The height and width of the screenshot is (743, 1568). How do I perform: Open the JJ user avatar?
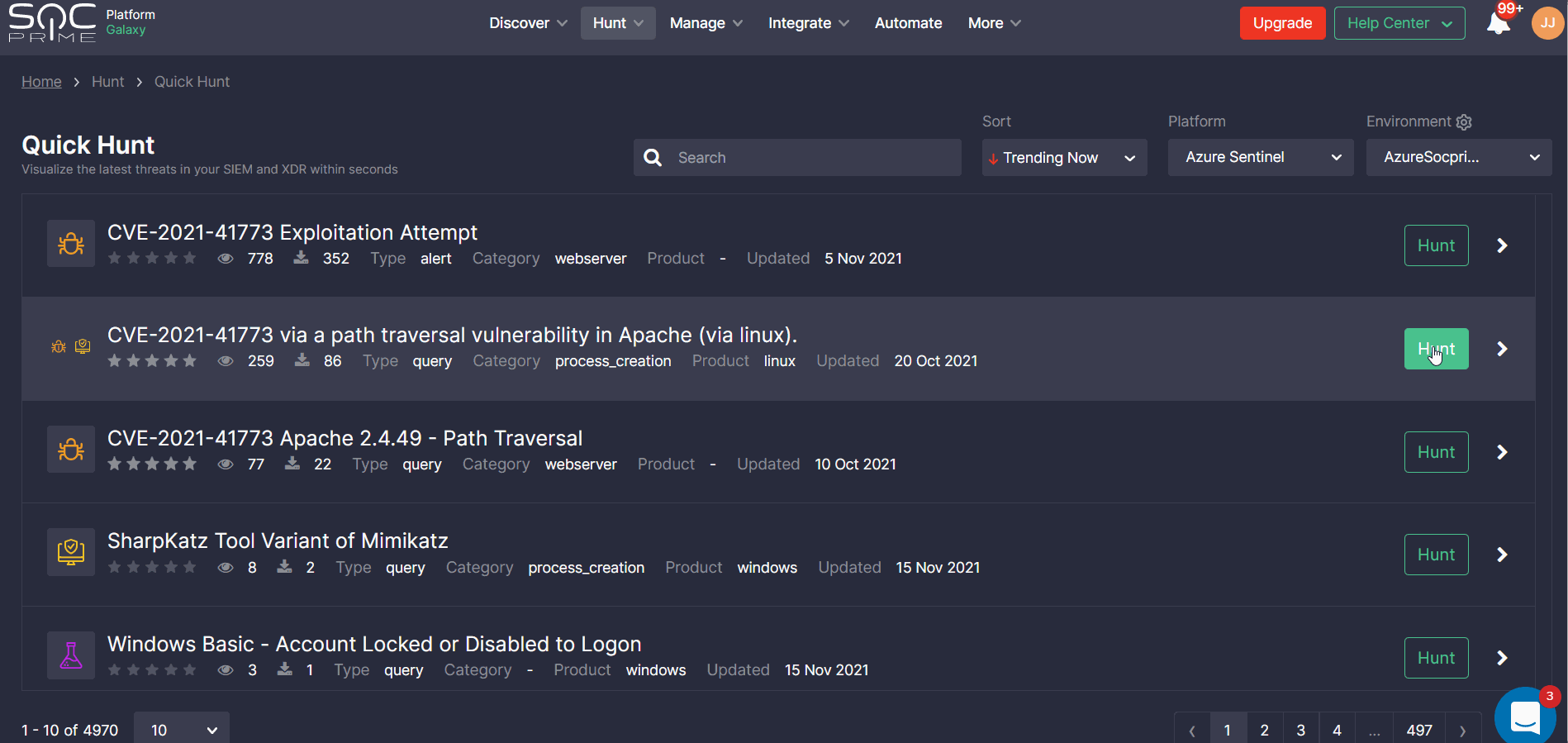point(1547,23)
